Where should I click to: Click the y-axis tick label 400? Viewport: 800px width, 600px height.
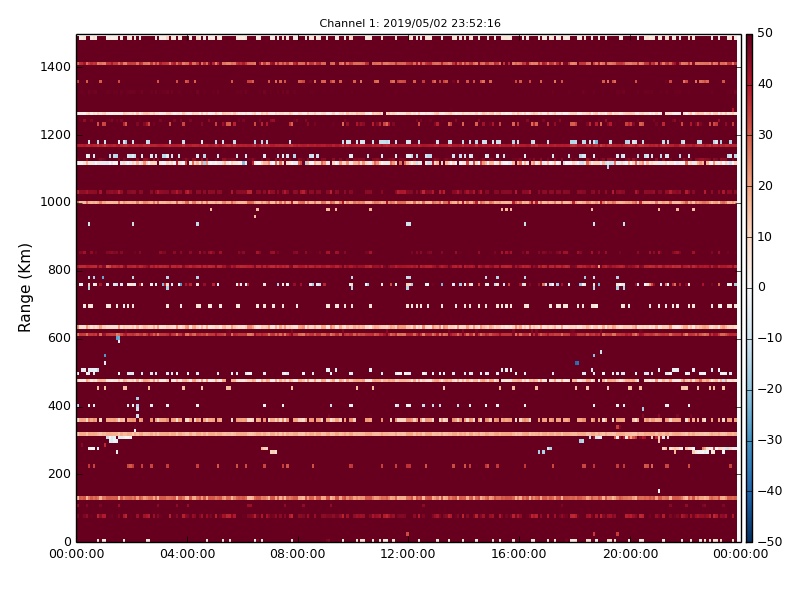(59, 406)
